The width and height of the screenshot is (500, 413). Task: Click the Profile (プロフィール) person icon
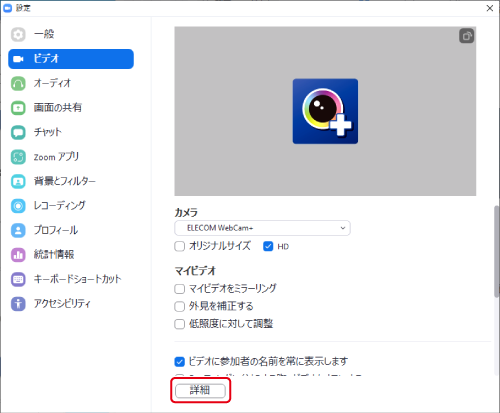pyautogui.click(x=18, y=230)
